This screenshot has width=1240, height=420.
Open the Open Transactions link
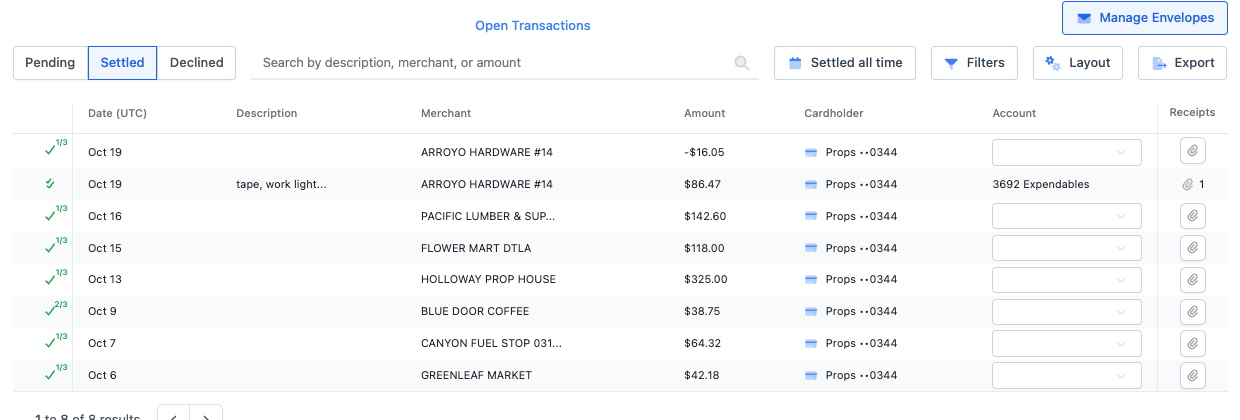tap(533, 25)
